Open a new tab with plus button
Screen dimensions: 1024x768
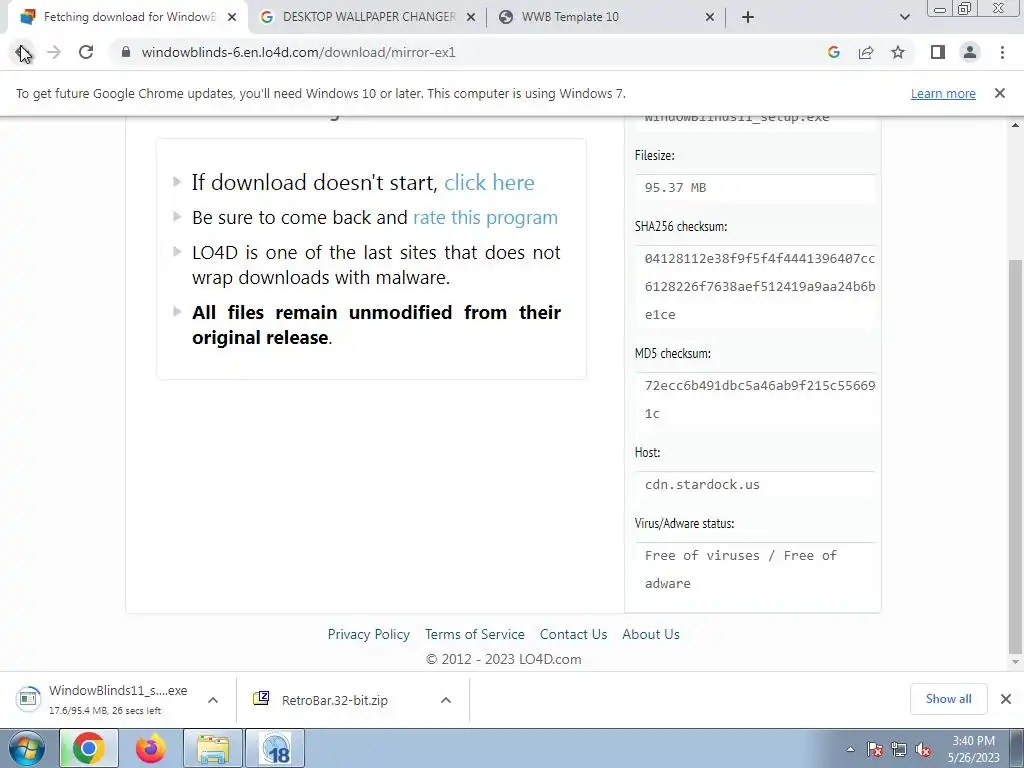point(748,17)
